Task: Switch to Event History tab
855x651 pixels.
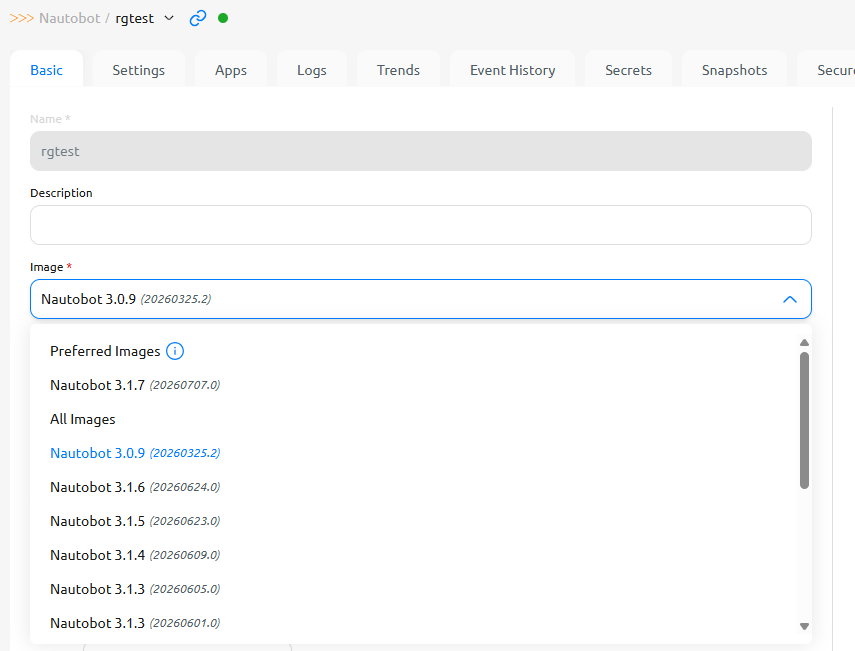Action: pyautogui.click(x=513, y=70)
